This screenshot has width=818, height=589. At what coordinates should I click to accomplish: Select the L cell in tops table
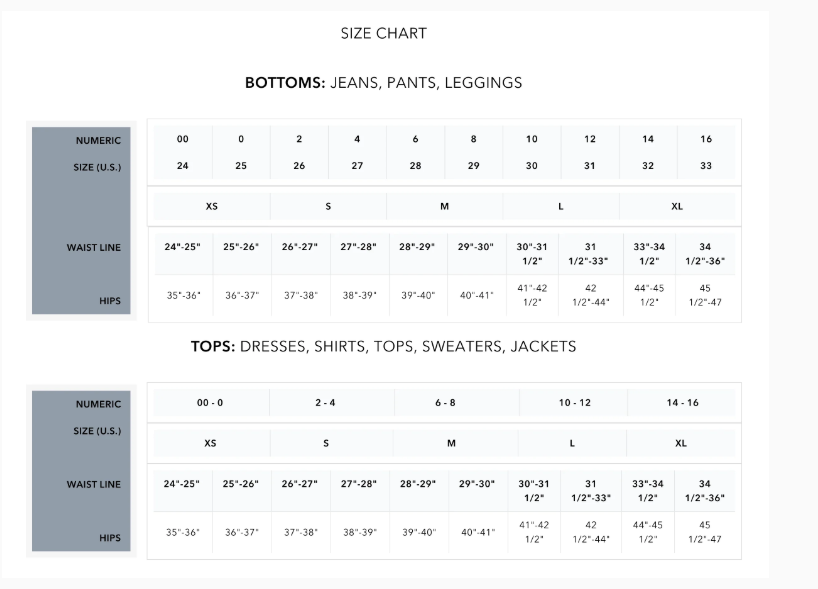572,443
